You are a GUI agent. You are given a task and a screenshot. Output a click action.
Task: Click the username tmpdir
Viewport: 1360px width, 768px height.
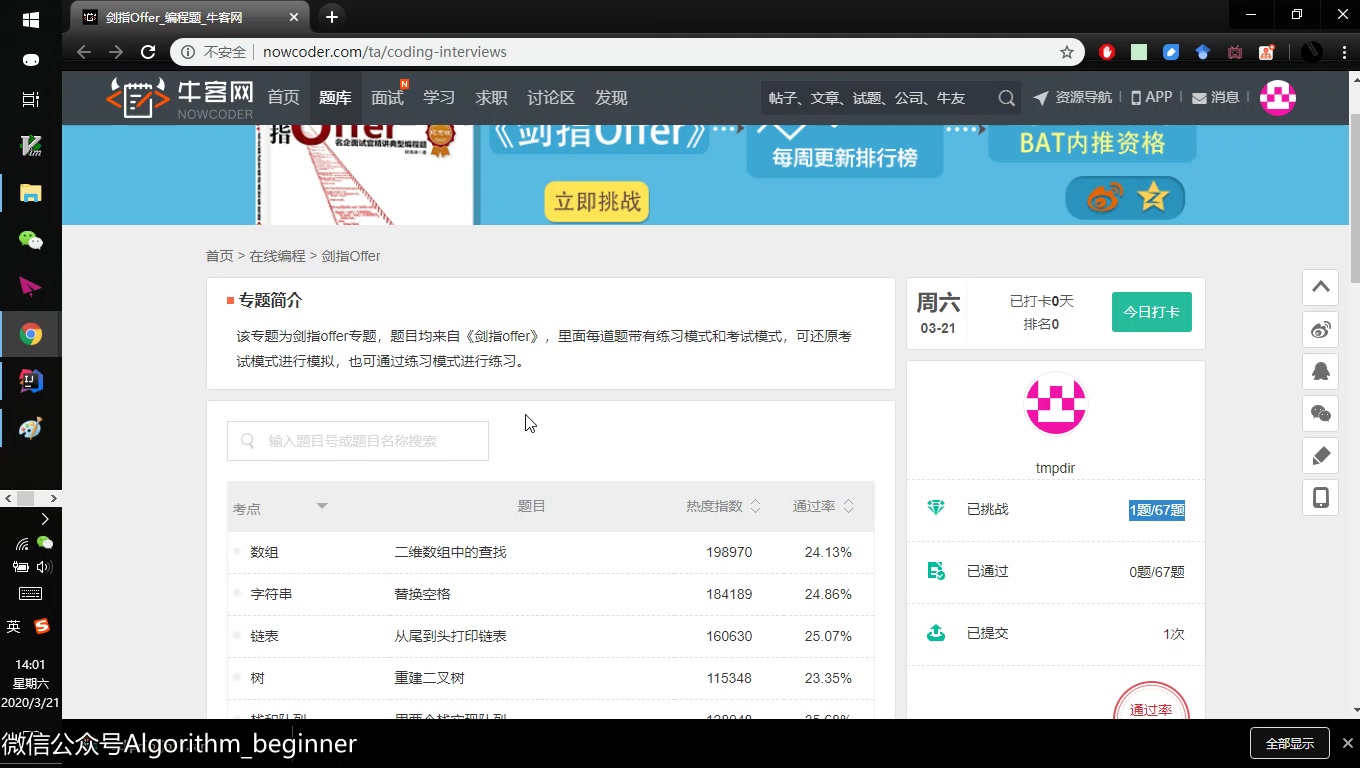[1055, 468]
